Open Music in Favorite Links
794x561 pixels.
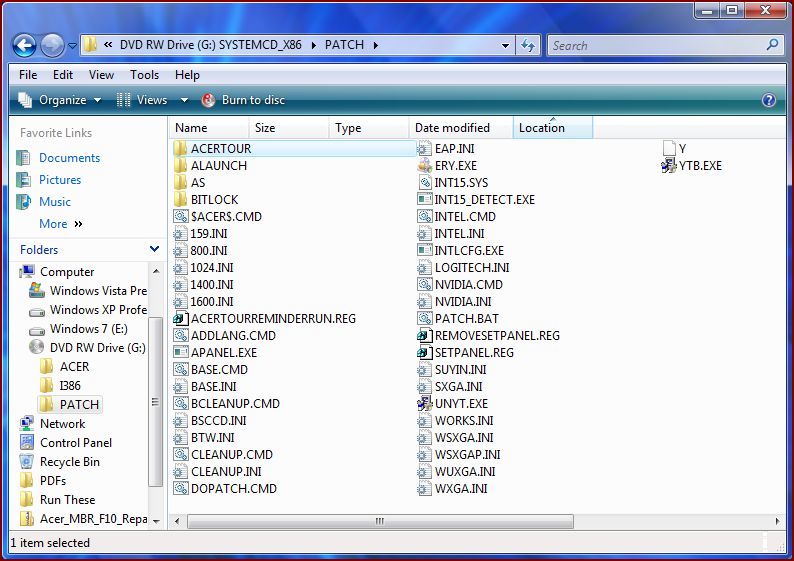coord(44,202)
